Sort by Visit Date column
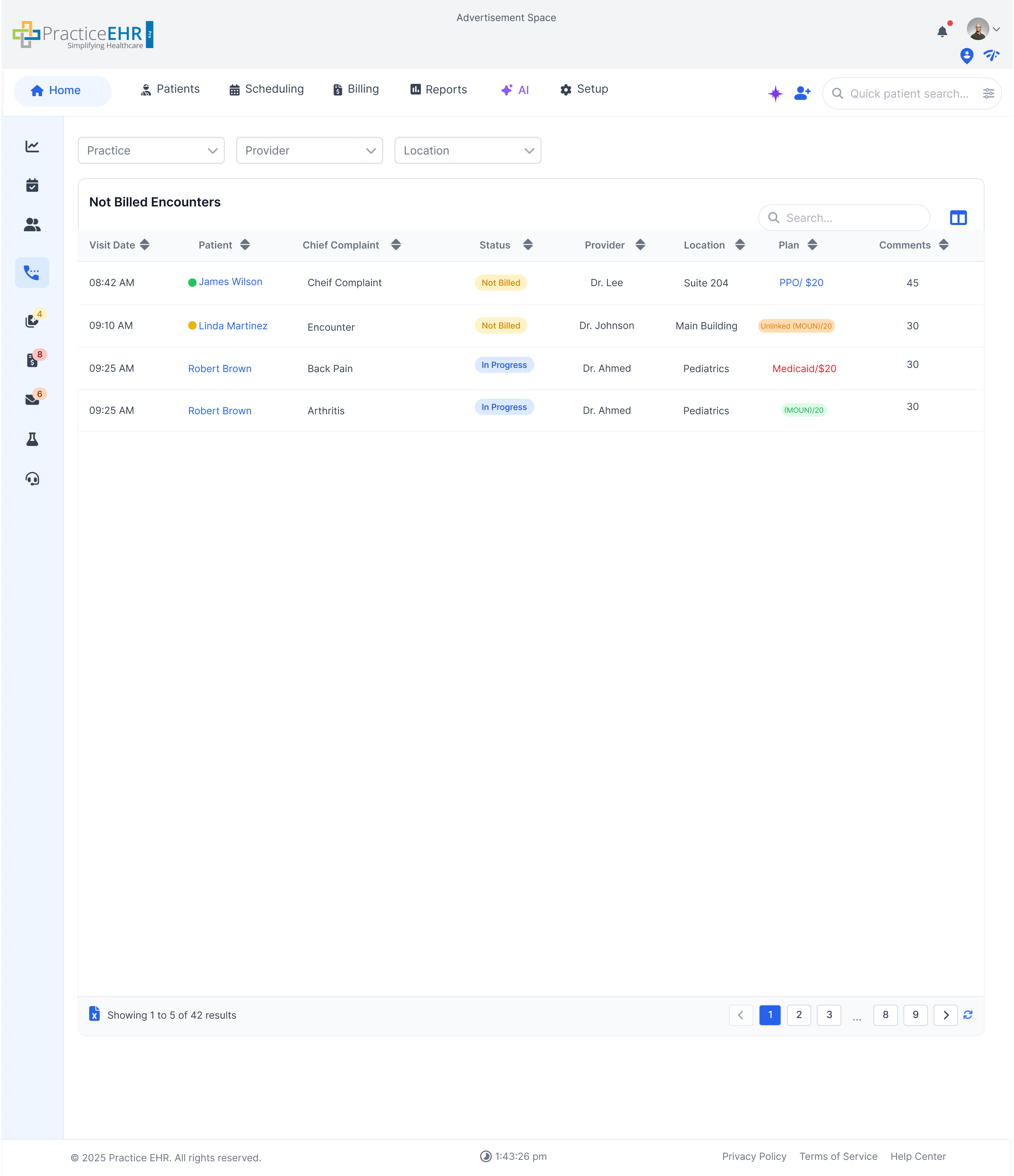The image size is (1014, 1176). [145, 245]
